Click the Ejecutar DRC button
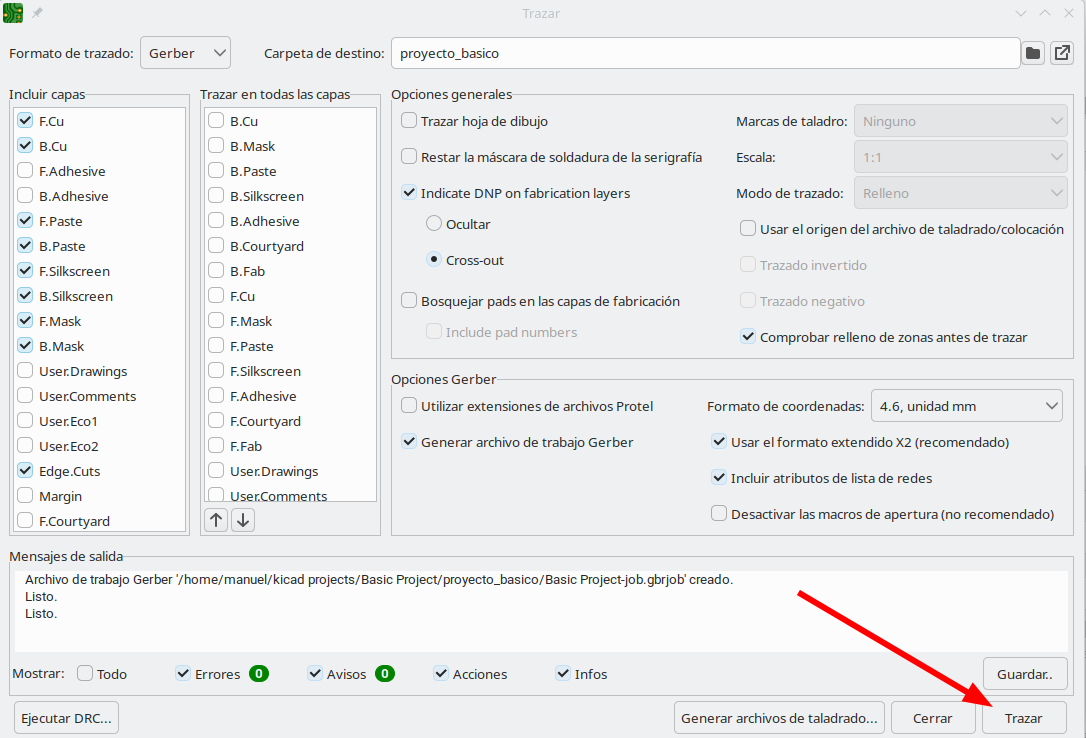1086x738 pixels. click(67, 718)
